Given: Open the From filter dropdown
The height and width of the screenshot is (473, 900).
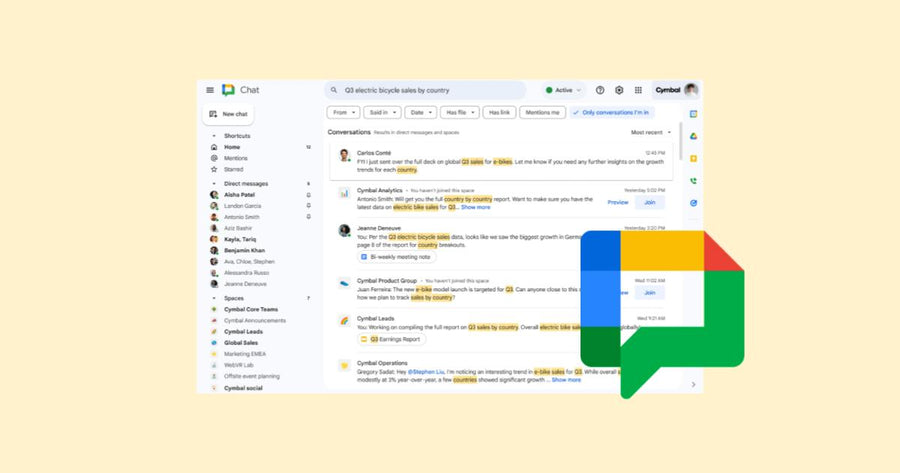Looking at the screenshot, I should pyautogui.click(x=343, y=113).
